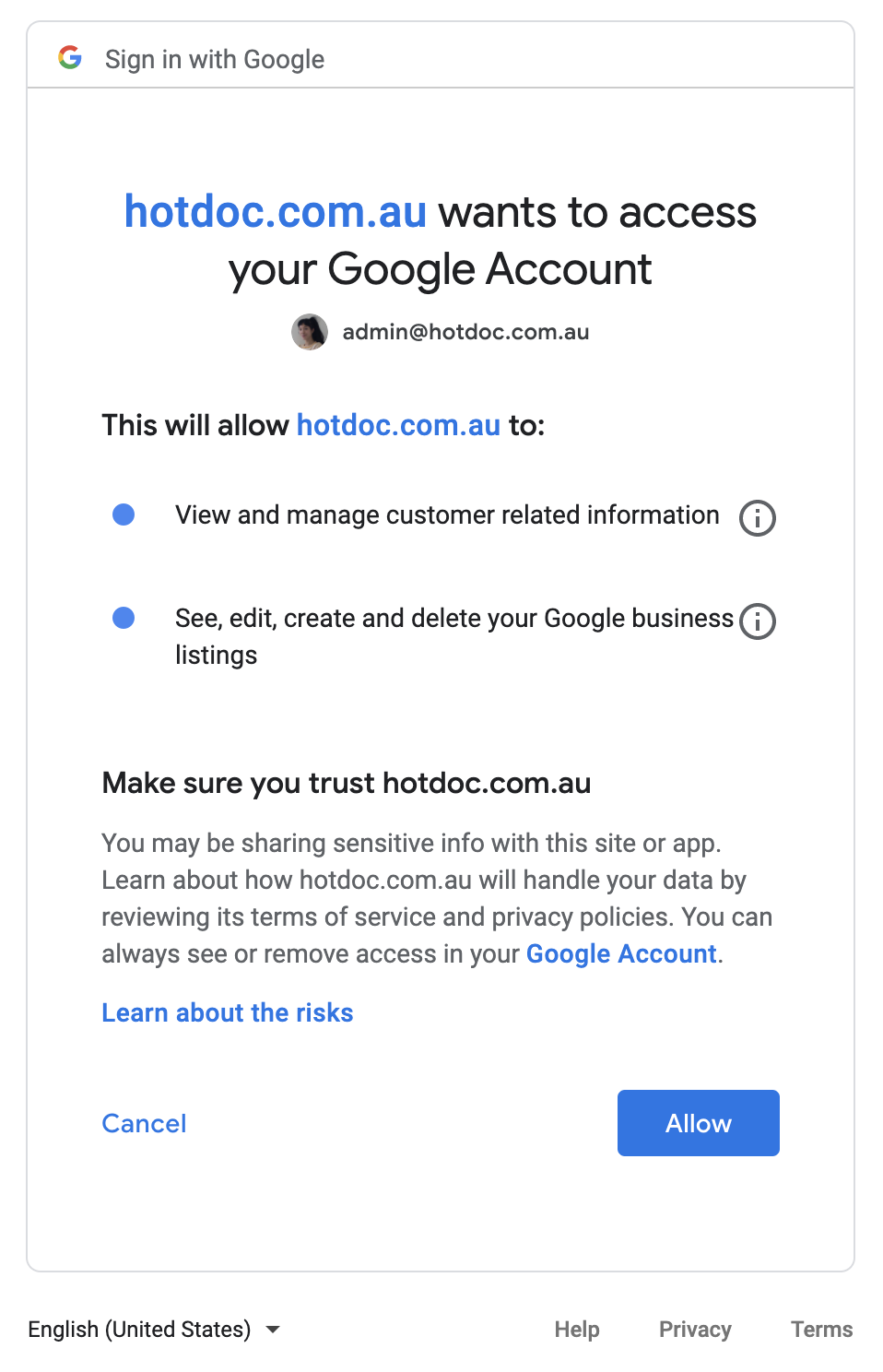This screenshot has width=883, height=1372.
Task: Click blue bullet beside customer information permission
Action: point(124,514)
